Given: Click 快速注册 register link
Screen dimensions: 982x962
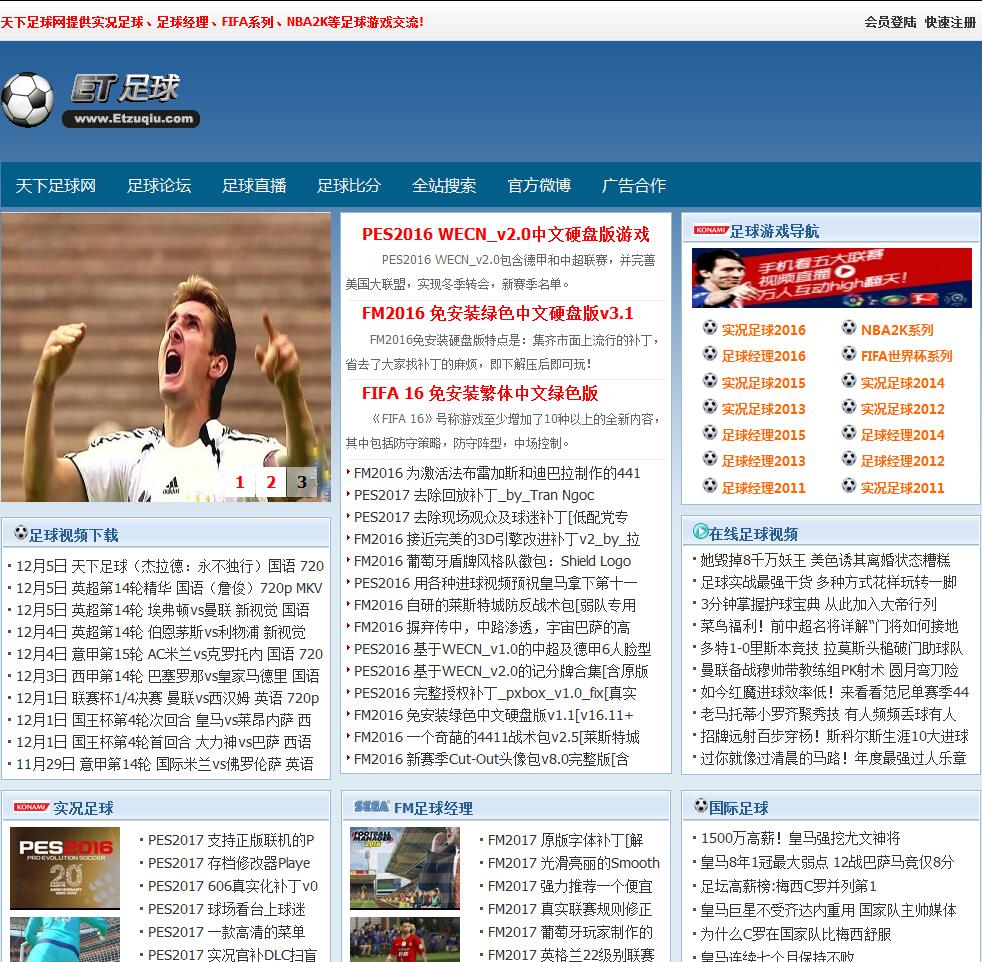Looking at the screenshot, I should [x=950, y=22].
